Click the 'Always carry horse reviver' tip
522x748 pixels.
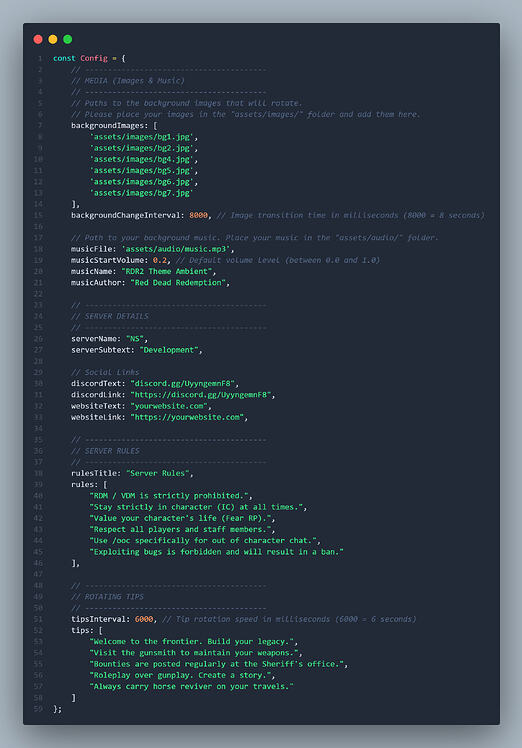(x=191, y=686)
